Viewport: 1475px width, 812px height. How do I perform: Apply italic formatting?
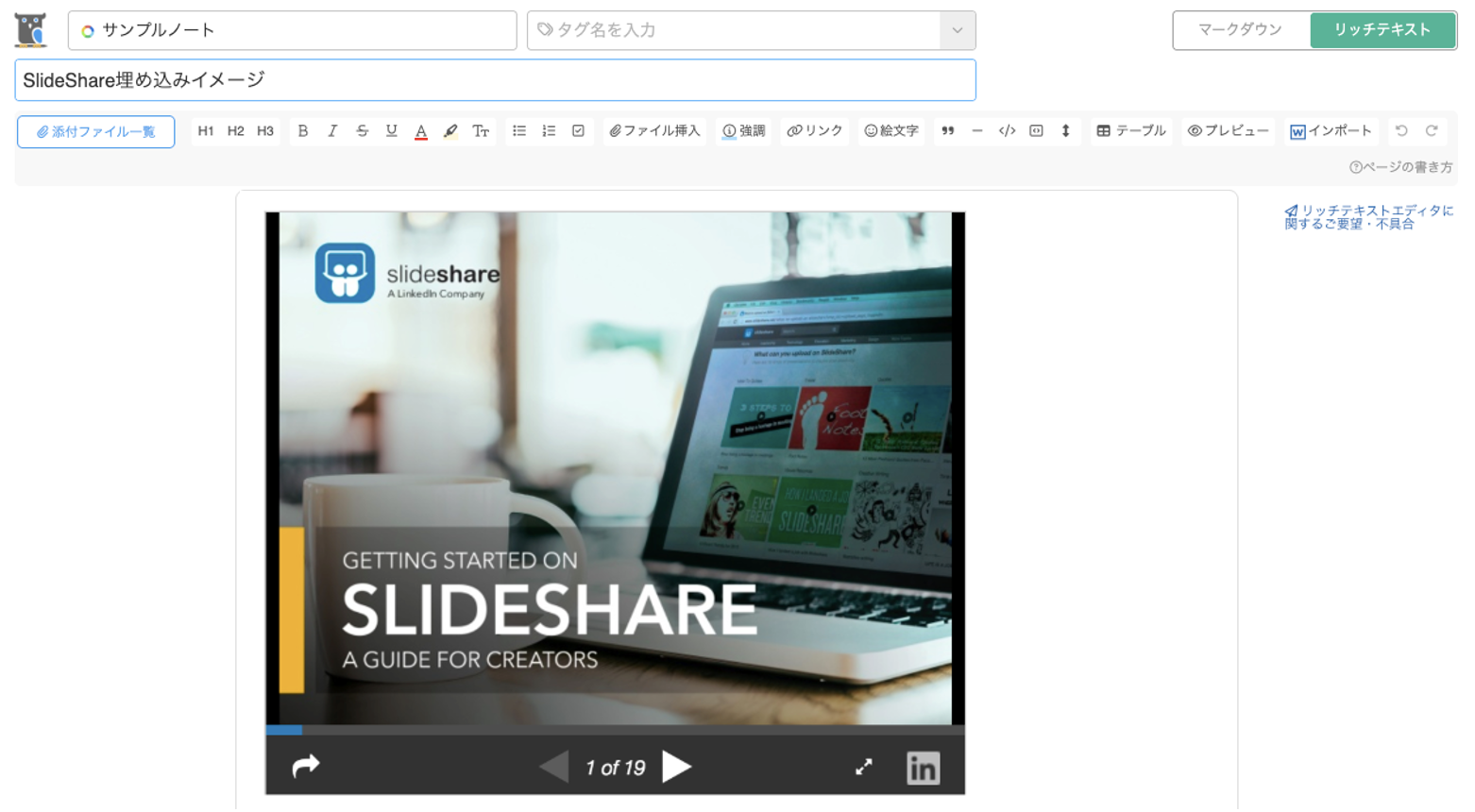click(x=332, y=131)
